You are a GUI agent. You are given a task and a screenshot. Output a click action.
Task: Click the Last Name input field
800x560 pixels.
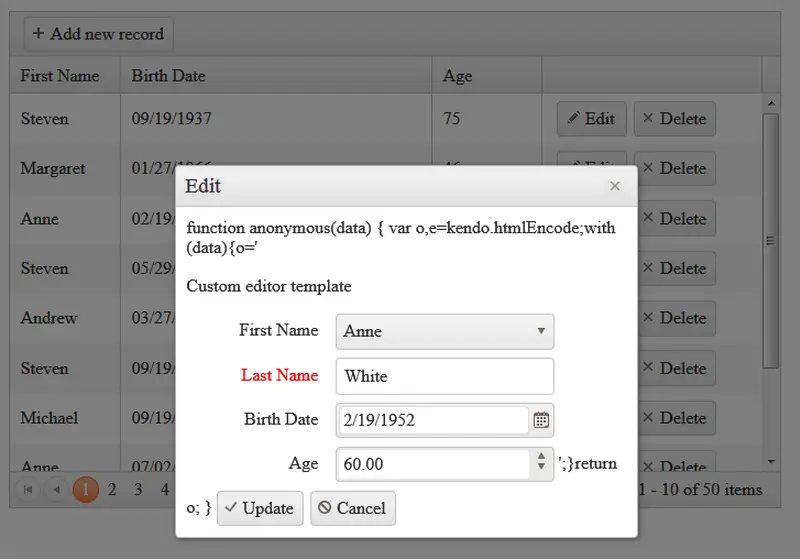click(x=444, y=377)
